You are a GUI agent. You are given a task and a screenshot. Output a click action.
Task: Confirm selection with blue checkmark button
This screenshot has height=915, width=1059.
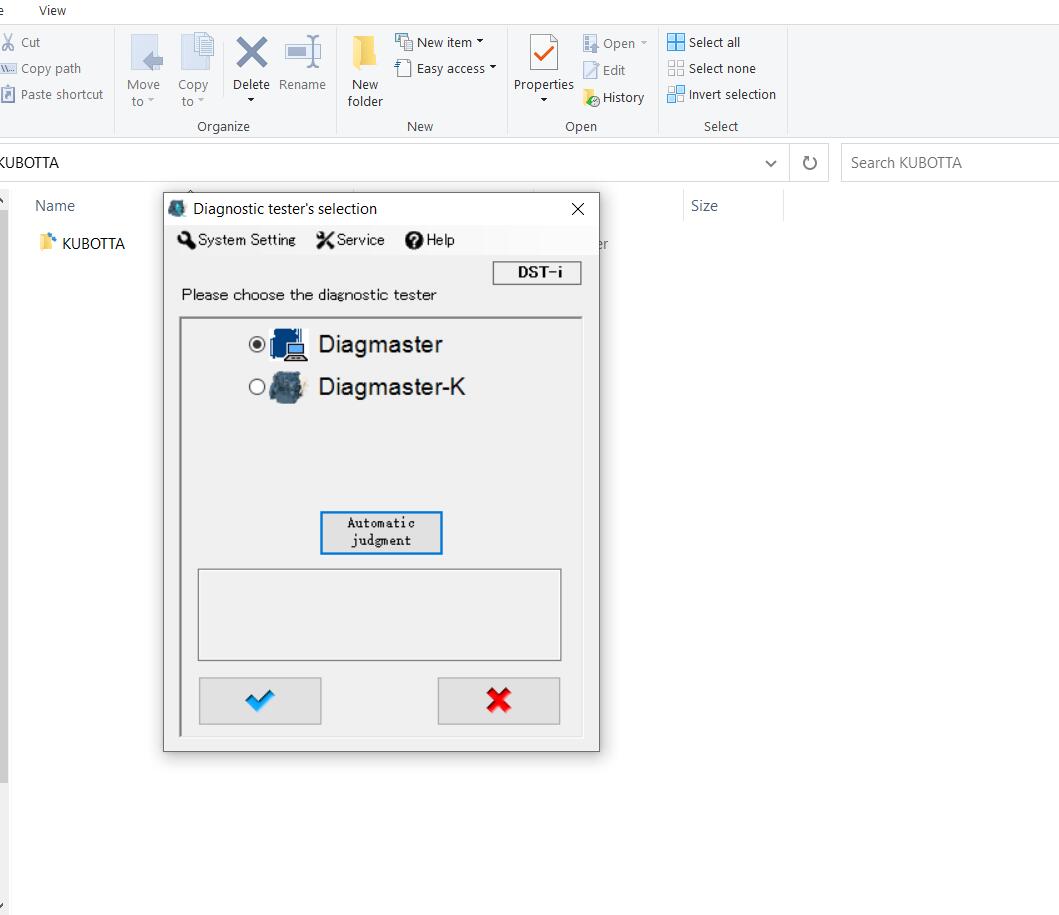coord(260,700)
